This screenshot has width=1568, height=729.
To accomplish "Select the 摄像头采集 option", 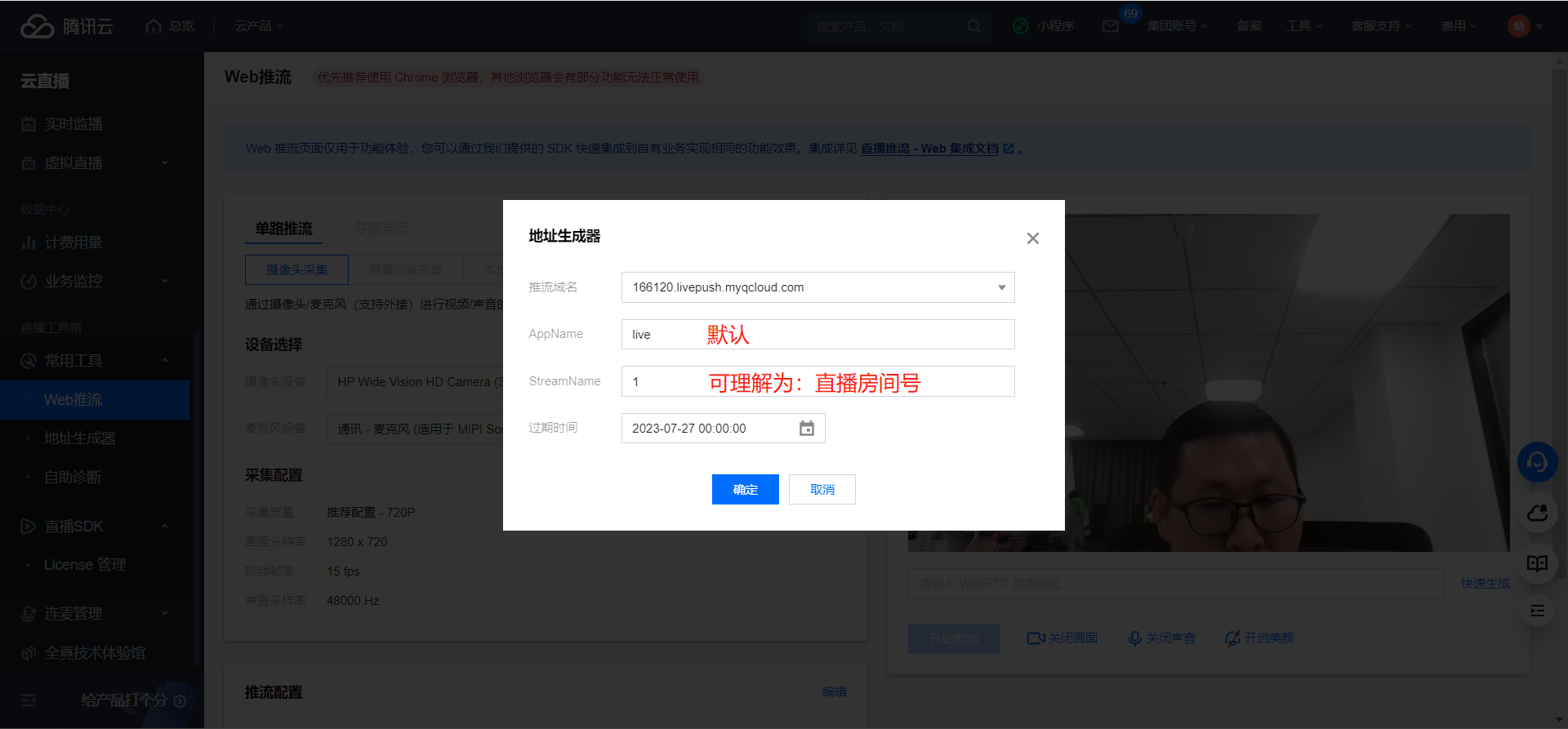I will pos(296,269).
